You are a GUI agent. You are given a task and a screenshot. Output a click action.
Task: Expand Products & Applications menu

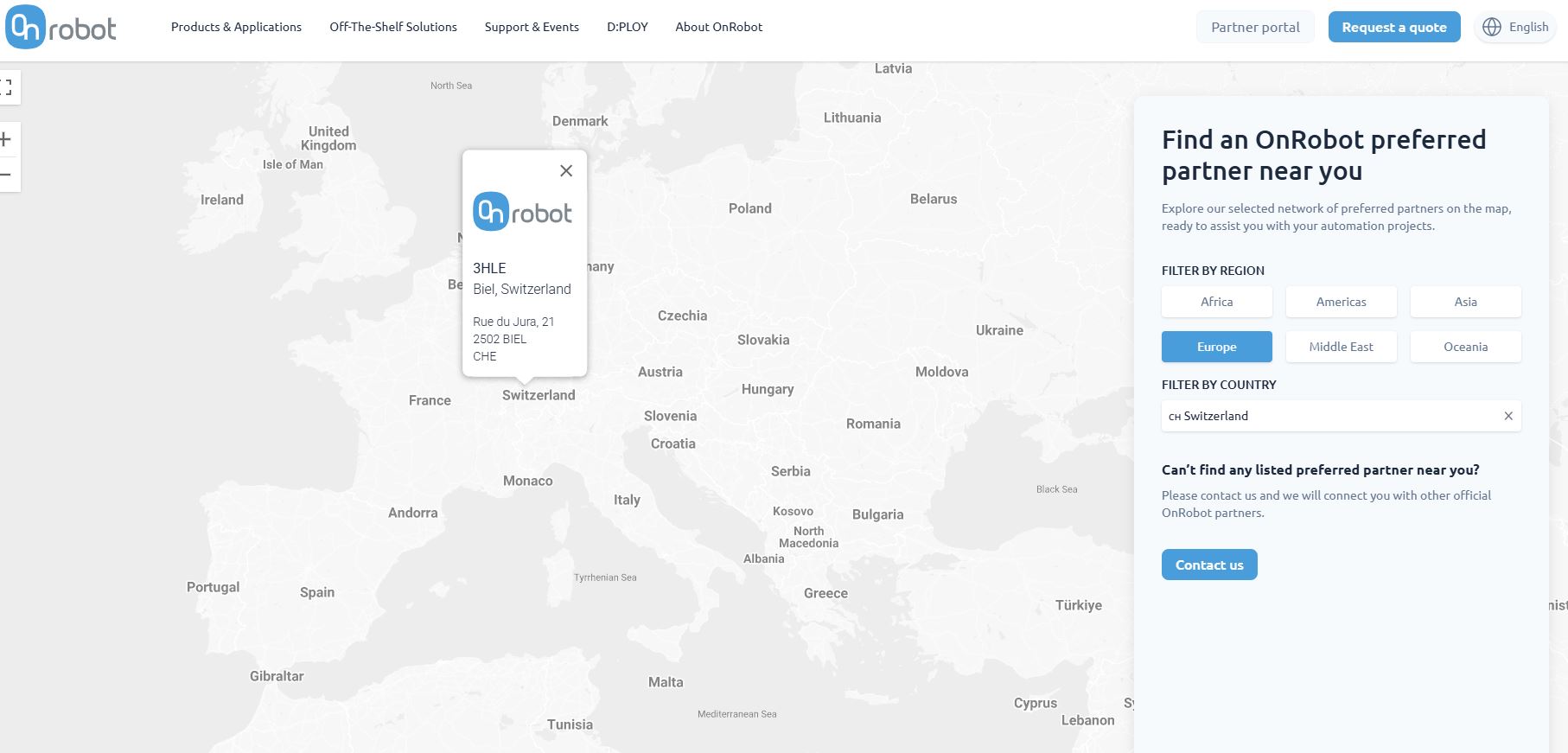click(x=236, y=27)
